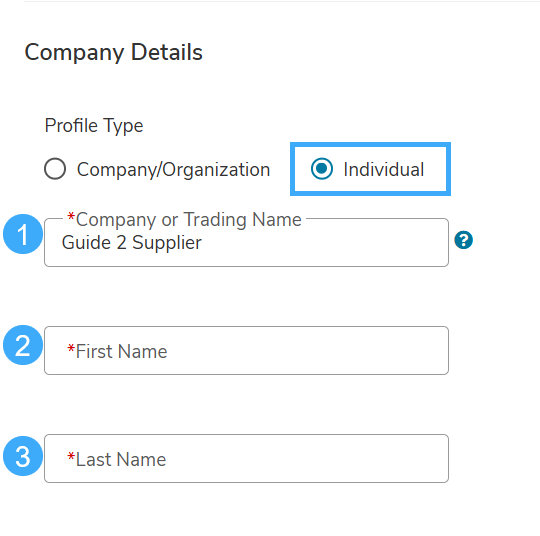Click the Company Details heading
Image resolution: width=540 pixels, height=536 pixels.
click(x=113, y=53)
